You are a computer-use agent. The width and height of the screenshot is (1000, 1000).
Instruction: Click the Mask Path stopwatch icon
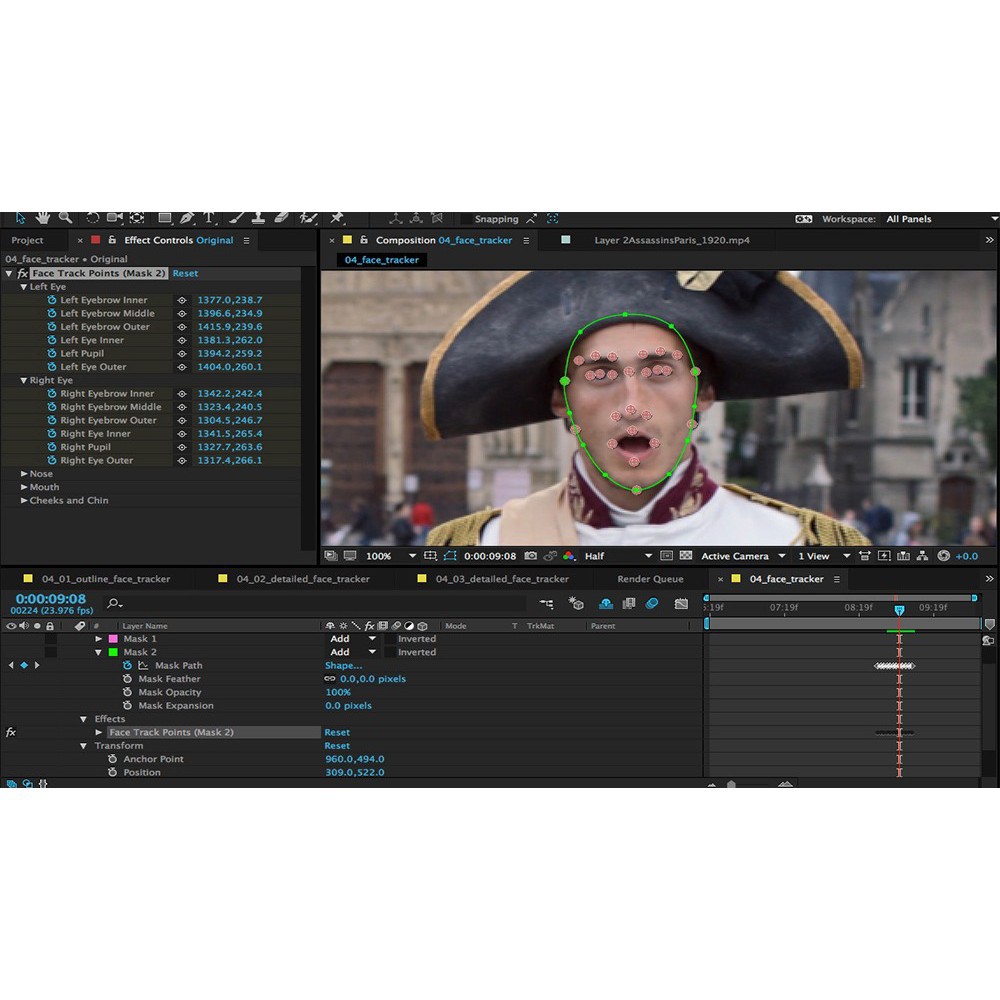127,666
